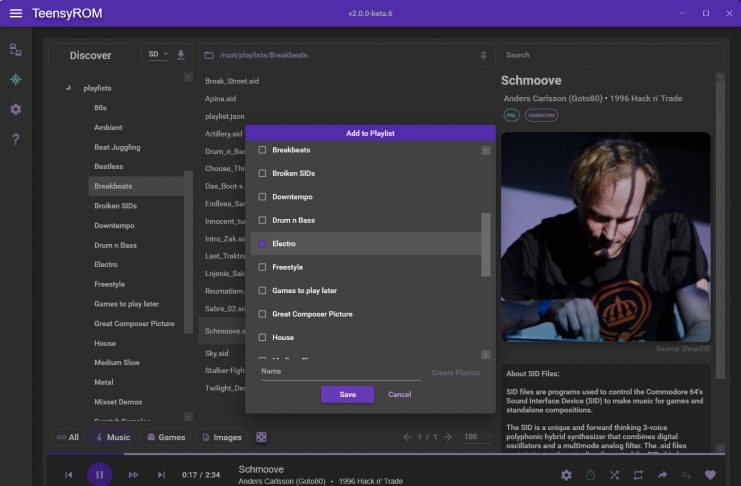741x486 pixels.
Task: Pause the playing song
Action: 99,474
